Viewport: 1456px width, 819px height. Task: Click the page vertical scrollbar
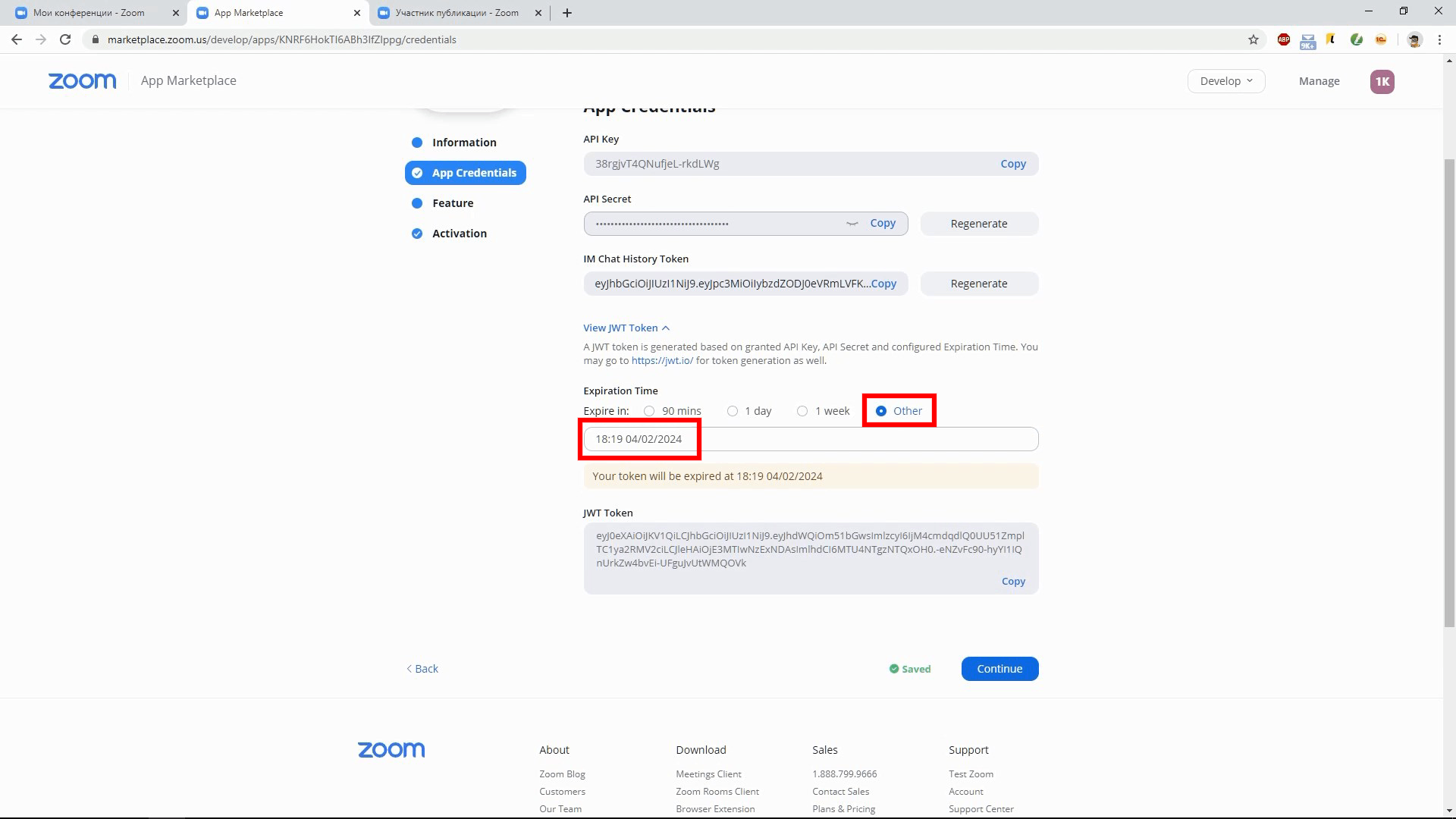[x=1449, y=393]
